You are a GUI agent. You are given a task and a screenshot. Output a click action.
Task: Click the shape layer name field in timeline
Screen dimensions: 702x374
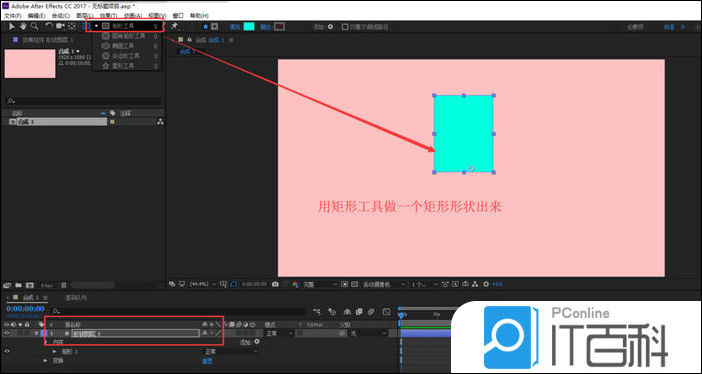coord(136,333)
